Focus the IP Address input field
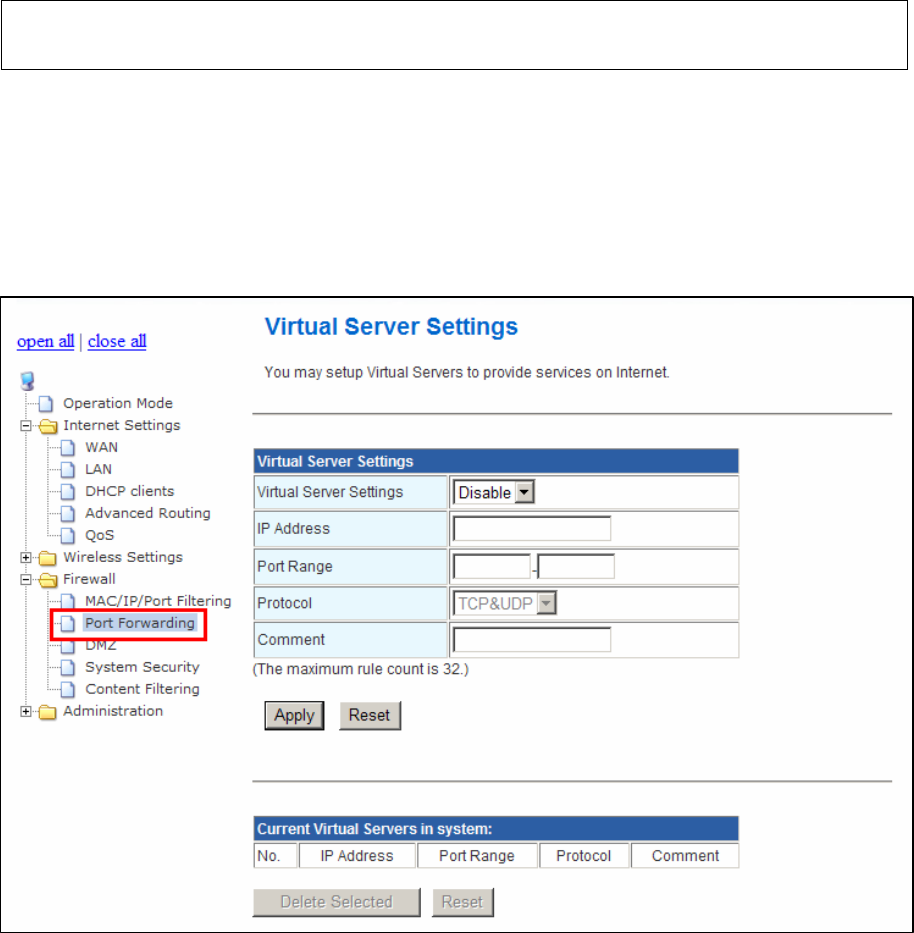914x933 pixels. 532,528
